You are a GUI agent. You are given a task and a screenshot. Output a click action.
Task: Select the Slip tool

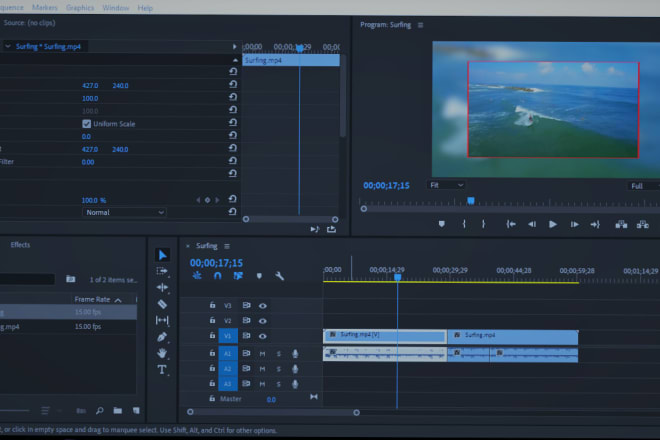click(162, 320)
